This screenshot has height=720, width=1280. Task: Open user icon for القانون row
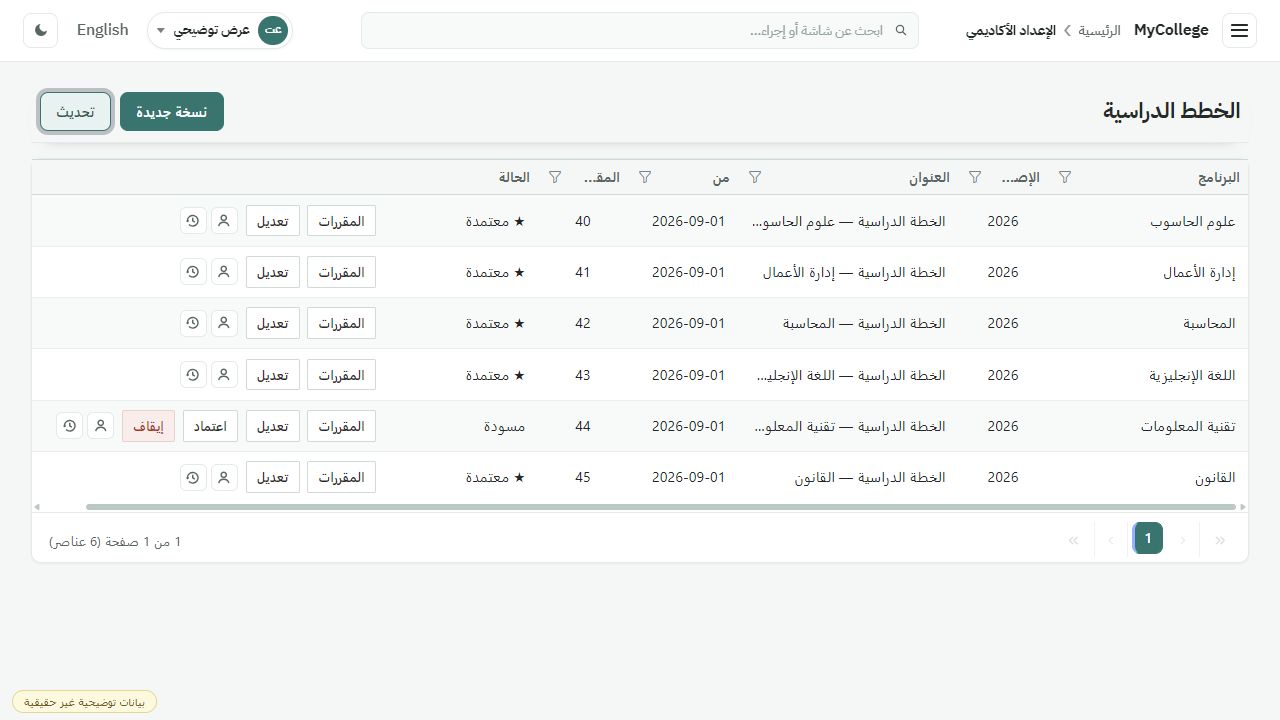point(224,477)
